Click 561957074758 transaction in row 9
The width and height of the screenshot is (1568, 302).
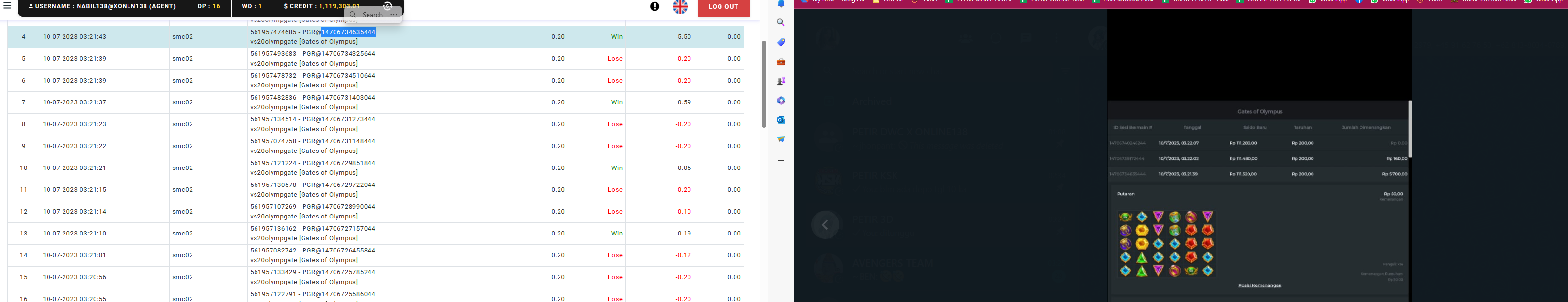pyautogui.click(x=273, y=141)
